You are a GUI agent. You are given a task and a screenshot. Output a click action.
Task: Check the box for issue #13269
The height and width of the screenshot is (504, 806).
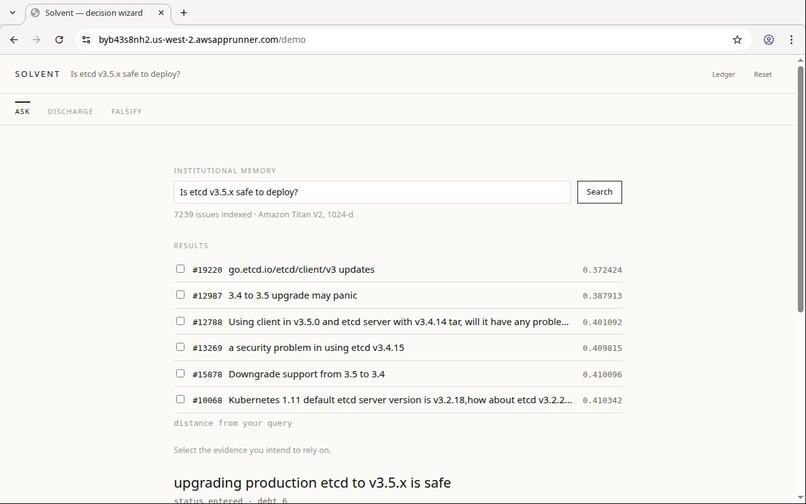tap(180, 347)
